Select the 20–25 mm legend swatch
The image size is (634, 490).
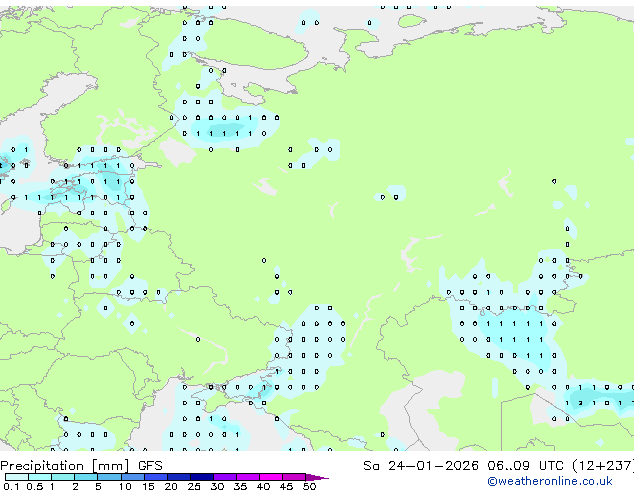pos(179,477)
